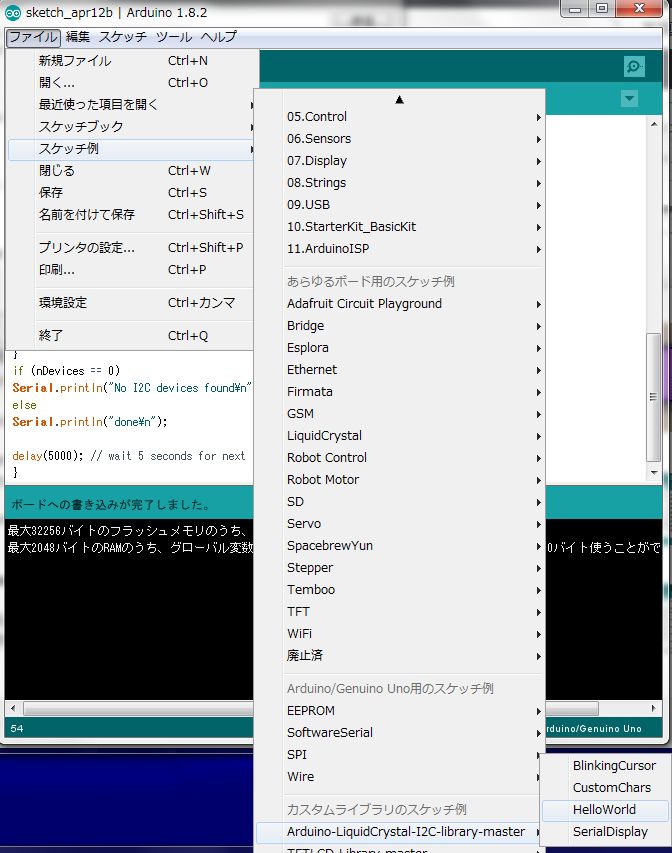Expand WiFi library examples

click(x=400, y=634)
